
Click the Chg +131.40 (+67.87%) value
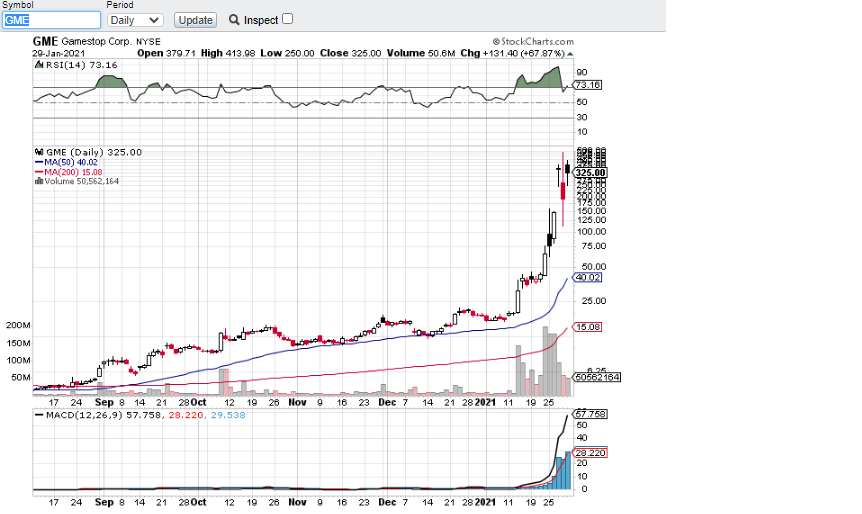coord(512,53)
